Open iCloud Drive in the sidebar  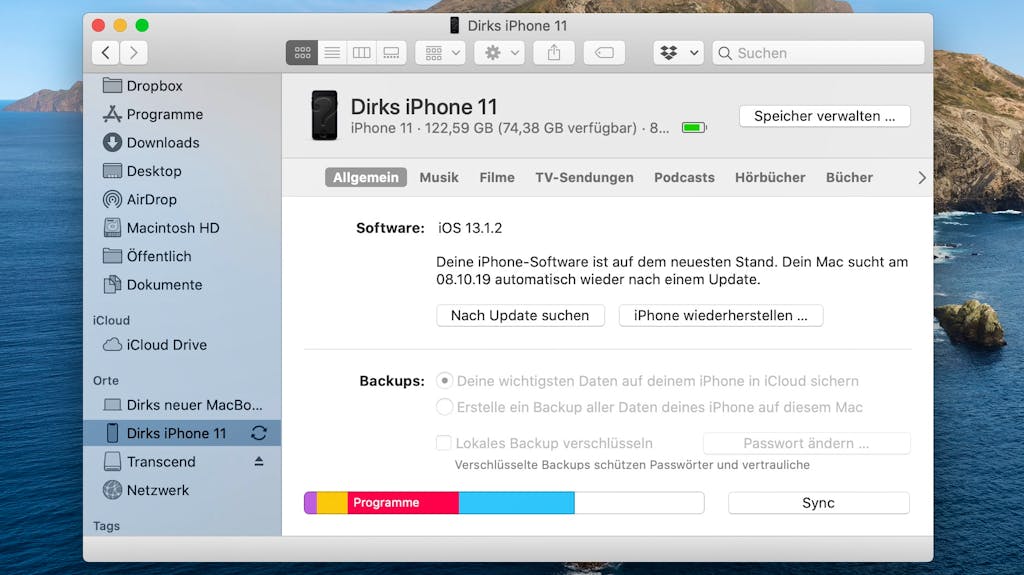pyautogui.click(x=183, y=345)
